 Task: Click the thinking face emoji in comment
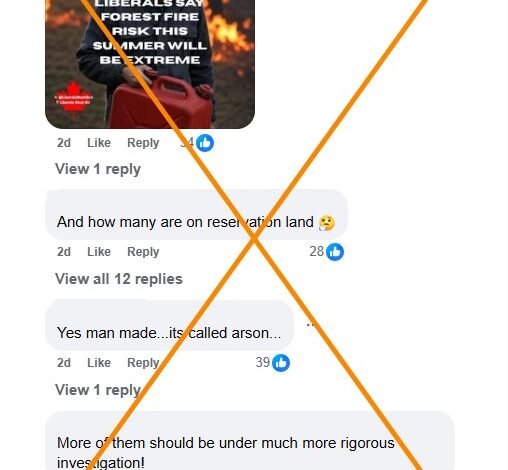(327, 223)
